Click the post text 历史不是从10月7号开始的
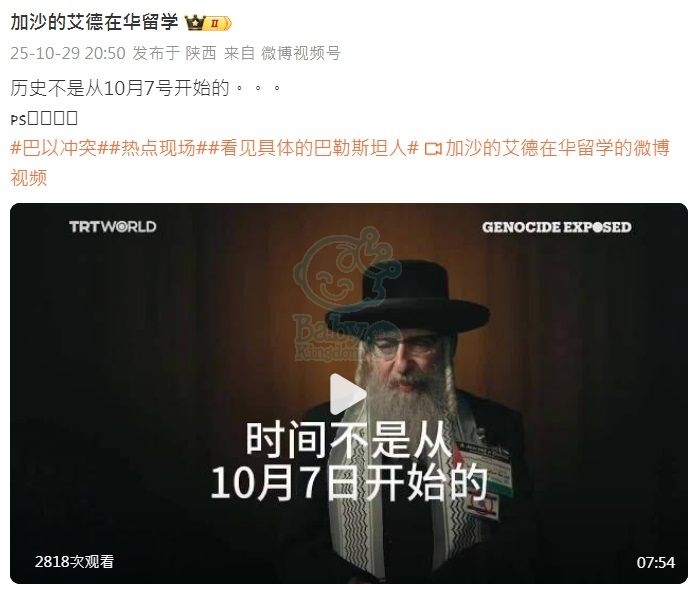 [x=120, y=88]
